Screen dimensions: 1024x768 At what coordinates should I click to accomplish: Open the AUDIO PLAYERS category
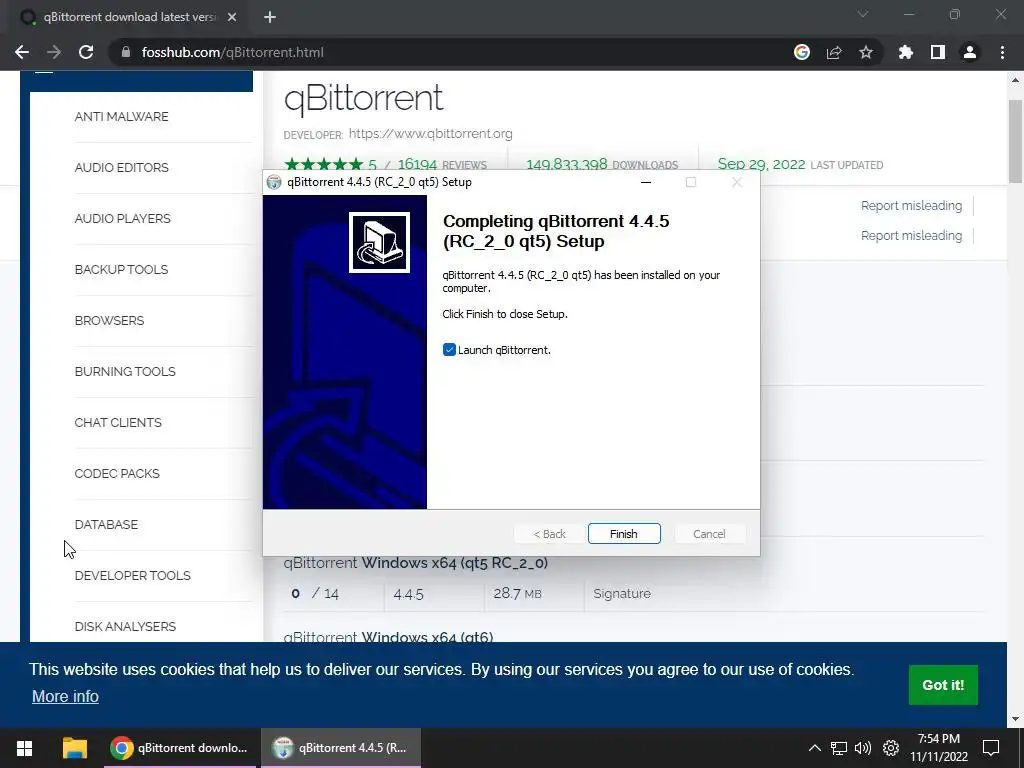click(122, 218)
